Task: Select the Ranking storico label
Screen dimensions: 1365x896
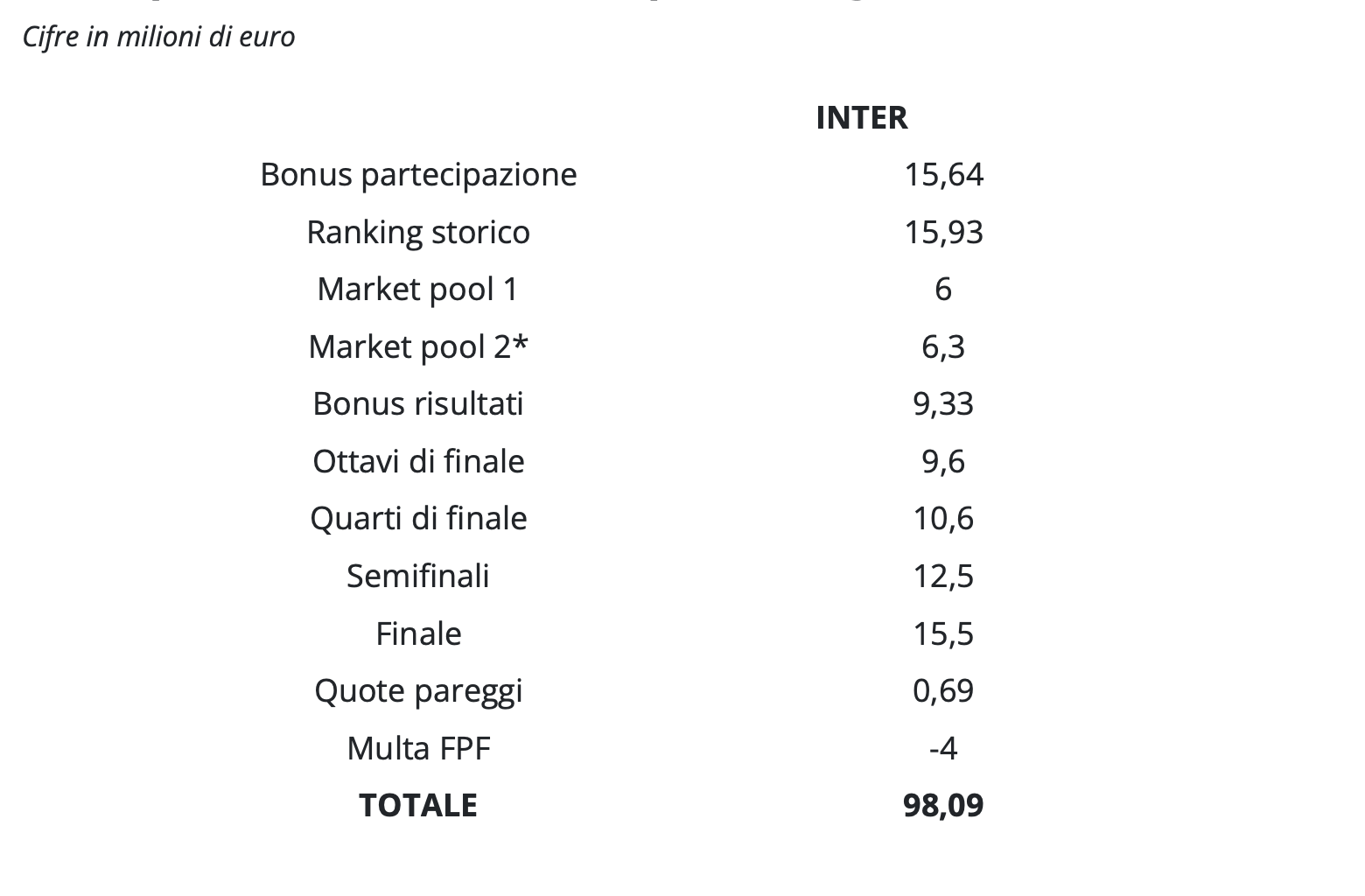Action: pyautogui.click(x=418, y=233)
